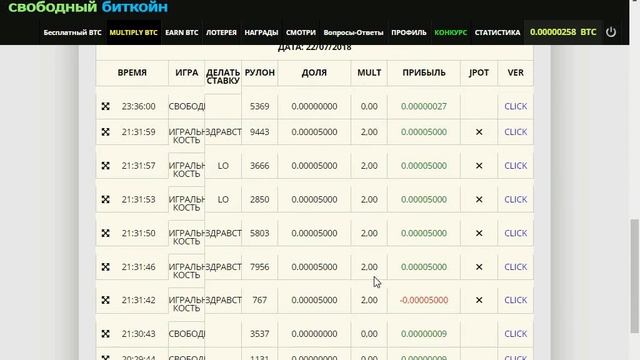Expand the 23:36:00 row icon

tap(105, 106)
